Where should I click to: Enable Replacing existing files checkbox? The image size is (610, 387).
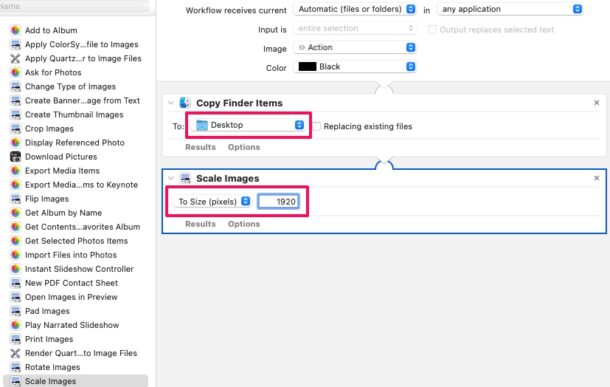click(x=317, y=126)
